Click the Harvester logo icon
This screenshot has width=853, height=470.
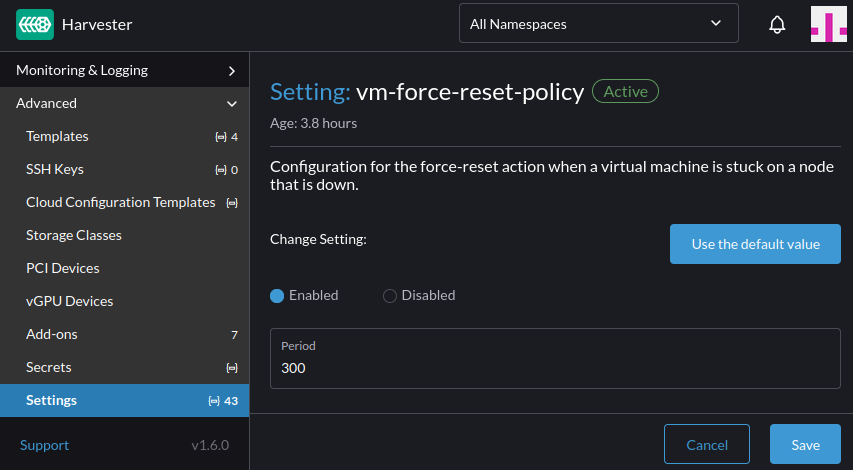point(35,24)
